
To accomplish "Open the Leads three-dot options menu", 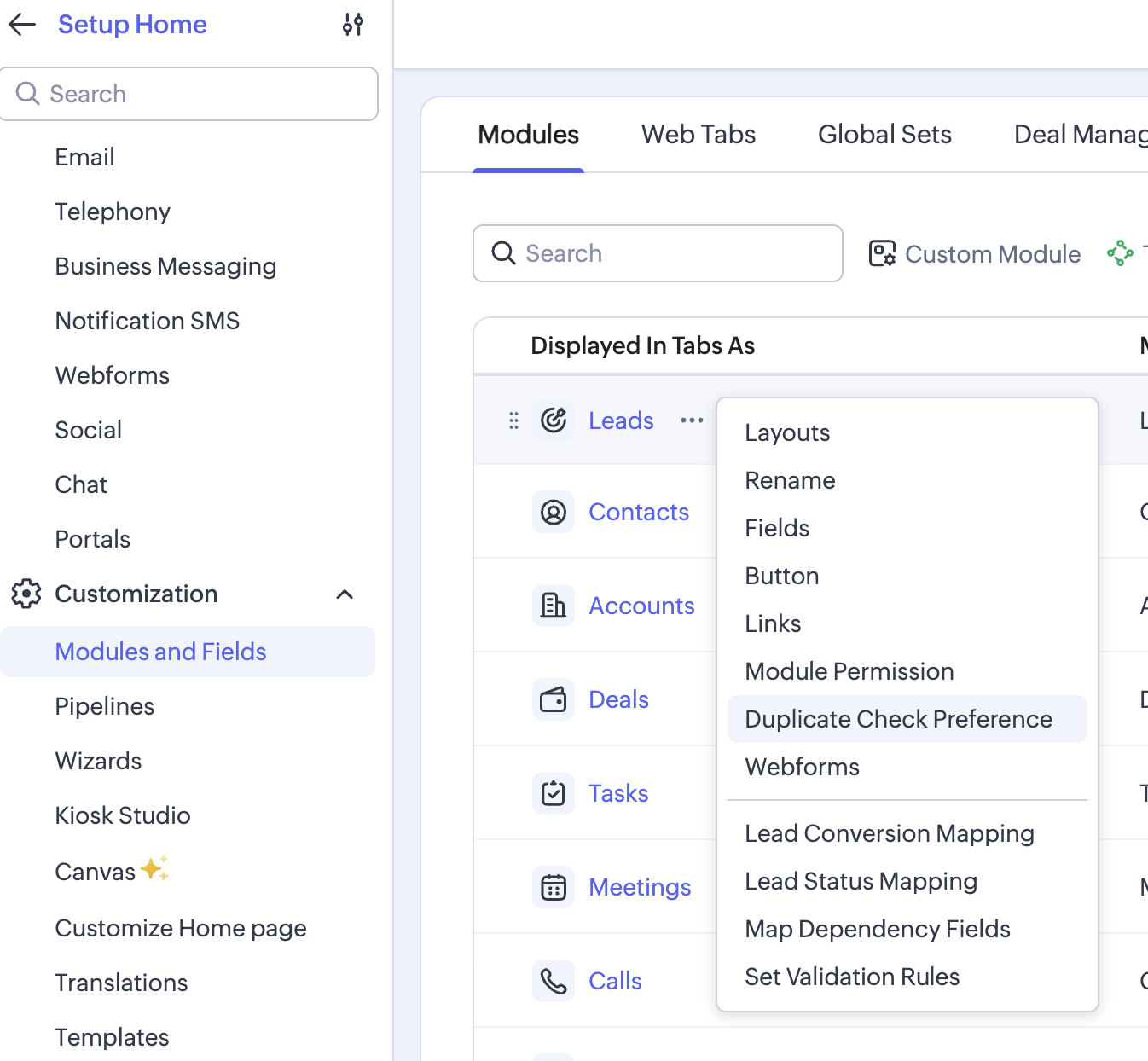I will tap(692, 420).
